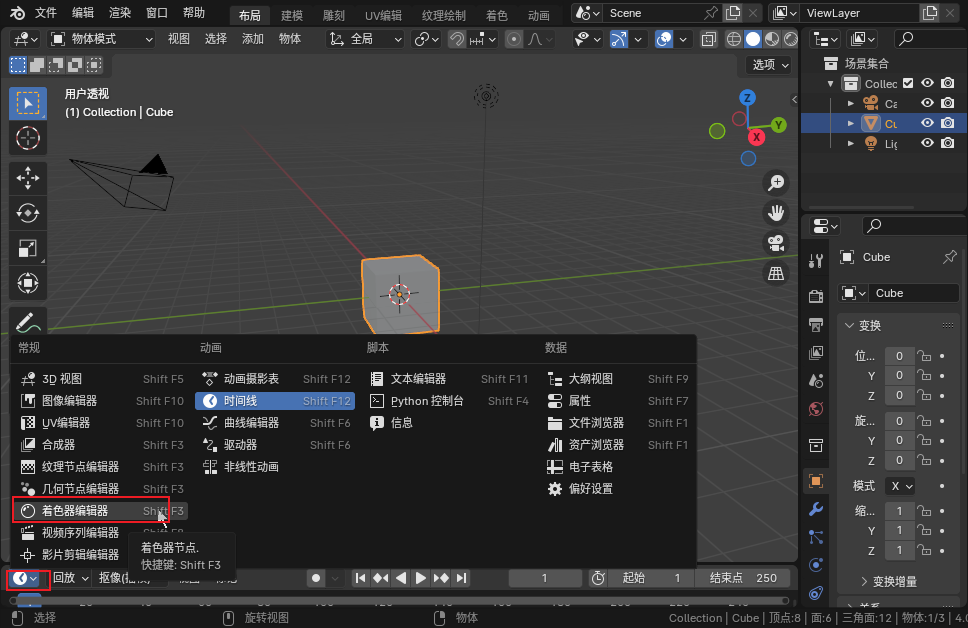Switch to orthographic view grid icon
Image resolution: width=968 pixels, height=628 pixels.
click(x=775, y=273)
